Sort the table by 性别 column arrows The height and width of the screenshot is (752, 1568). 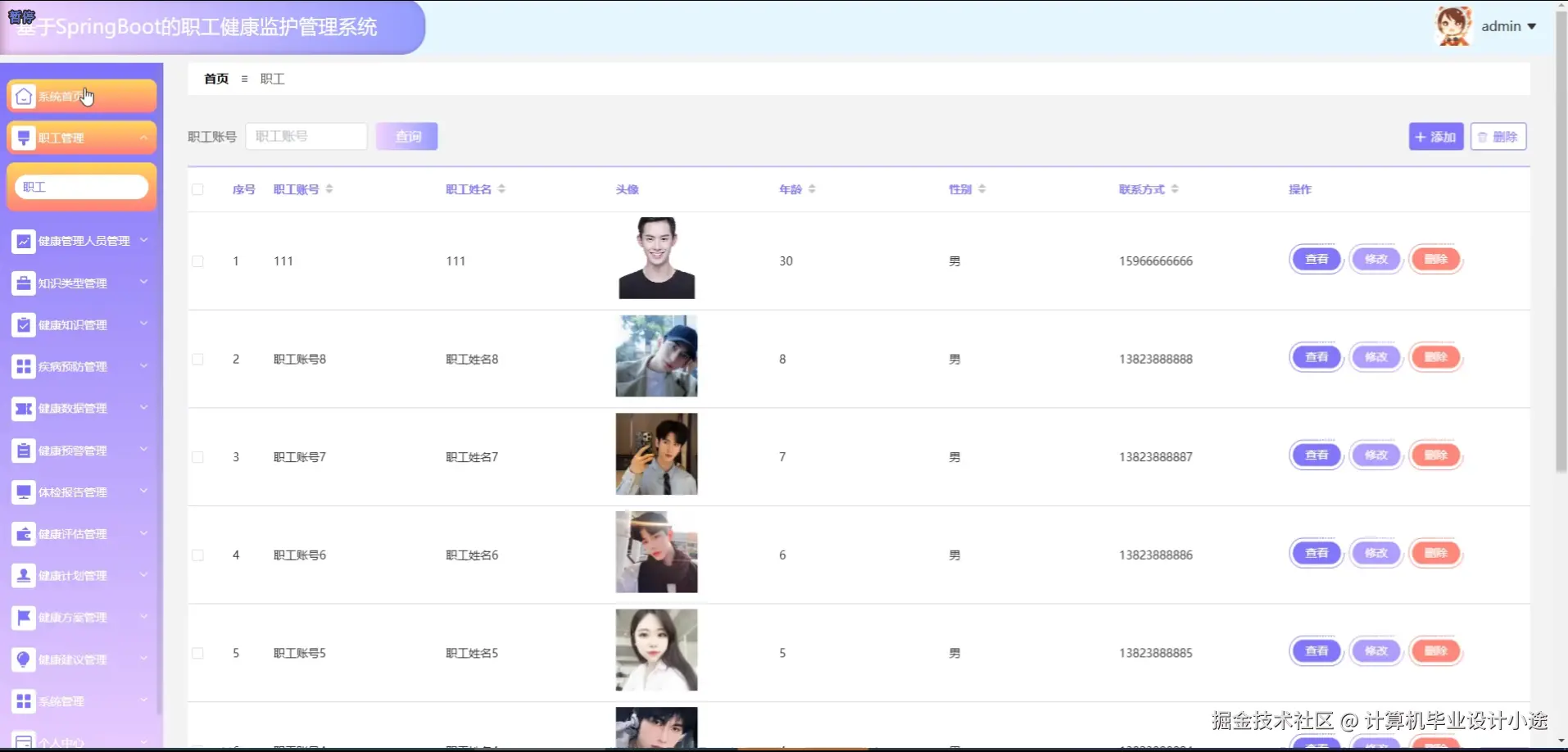pyautogui.click(x=981, y=189)
